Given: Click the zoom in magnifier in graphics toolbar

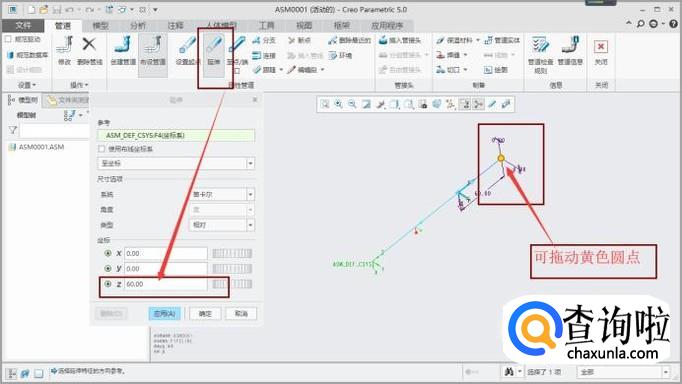Looking at the screenshot, I should (x=338, y=104).
